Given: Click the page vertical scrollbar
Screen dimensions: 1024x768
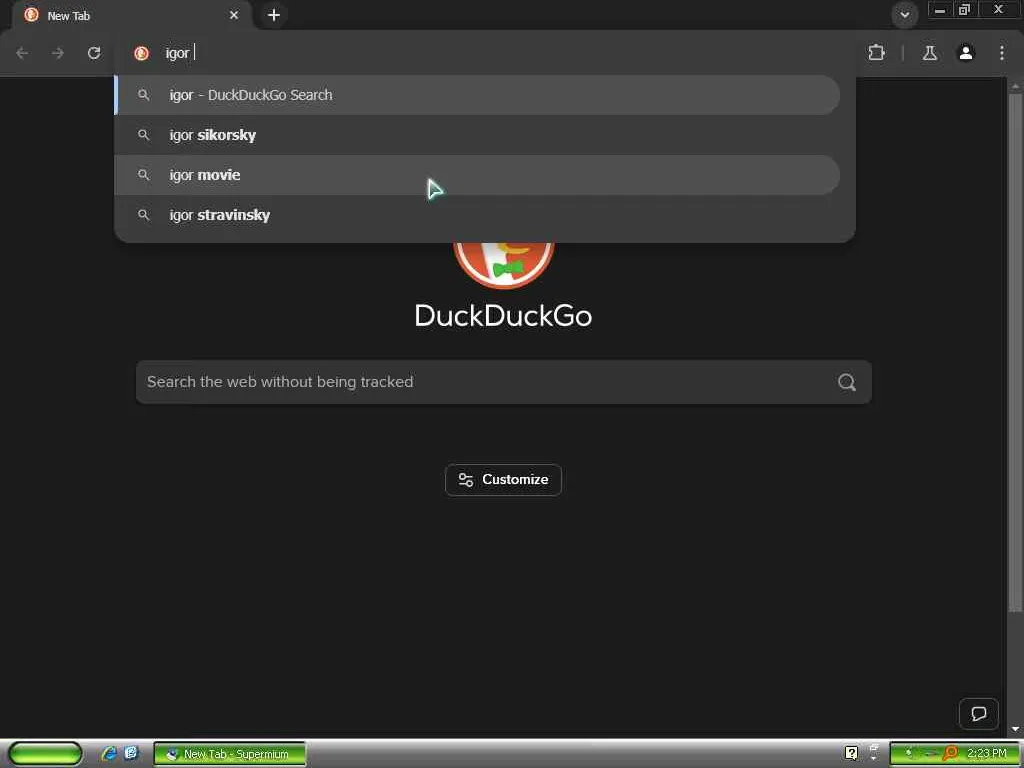Looking at the screenshot, I should [1015, 353].
